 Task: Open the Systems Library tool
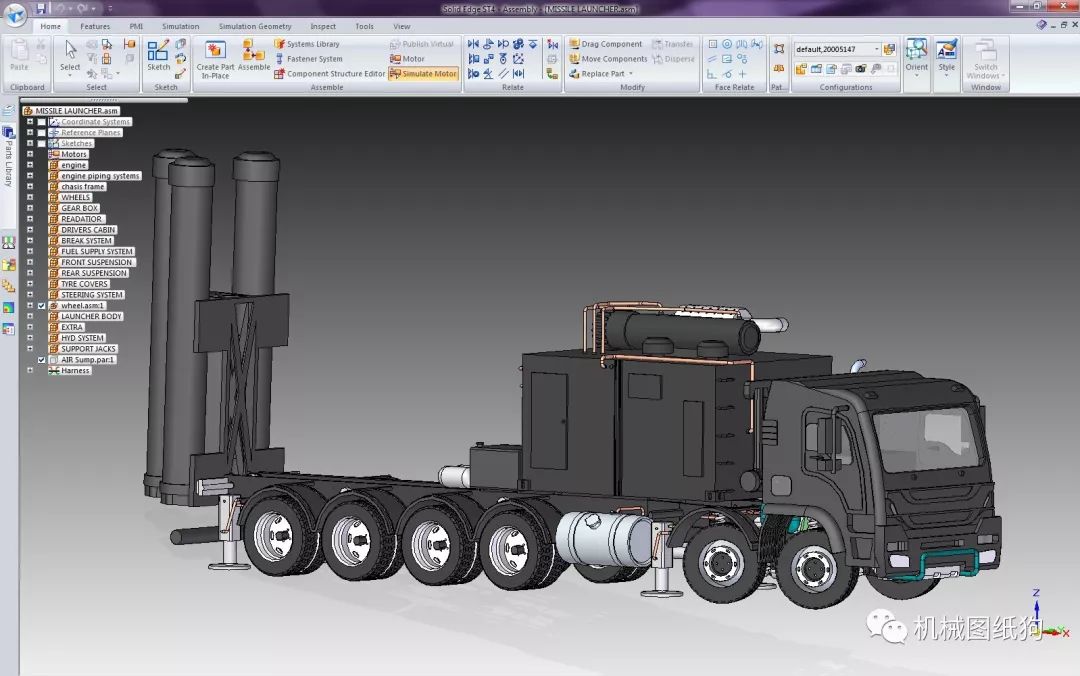(307, 44)
